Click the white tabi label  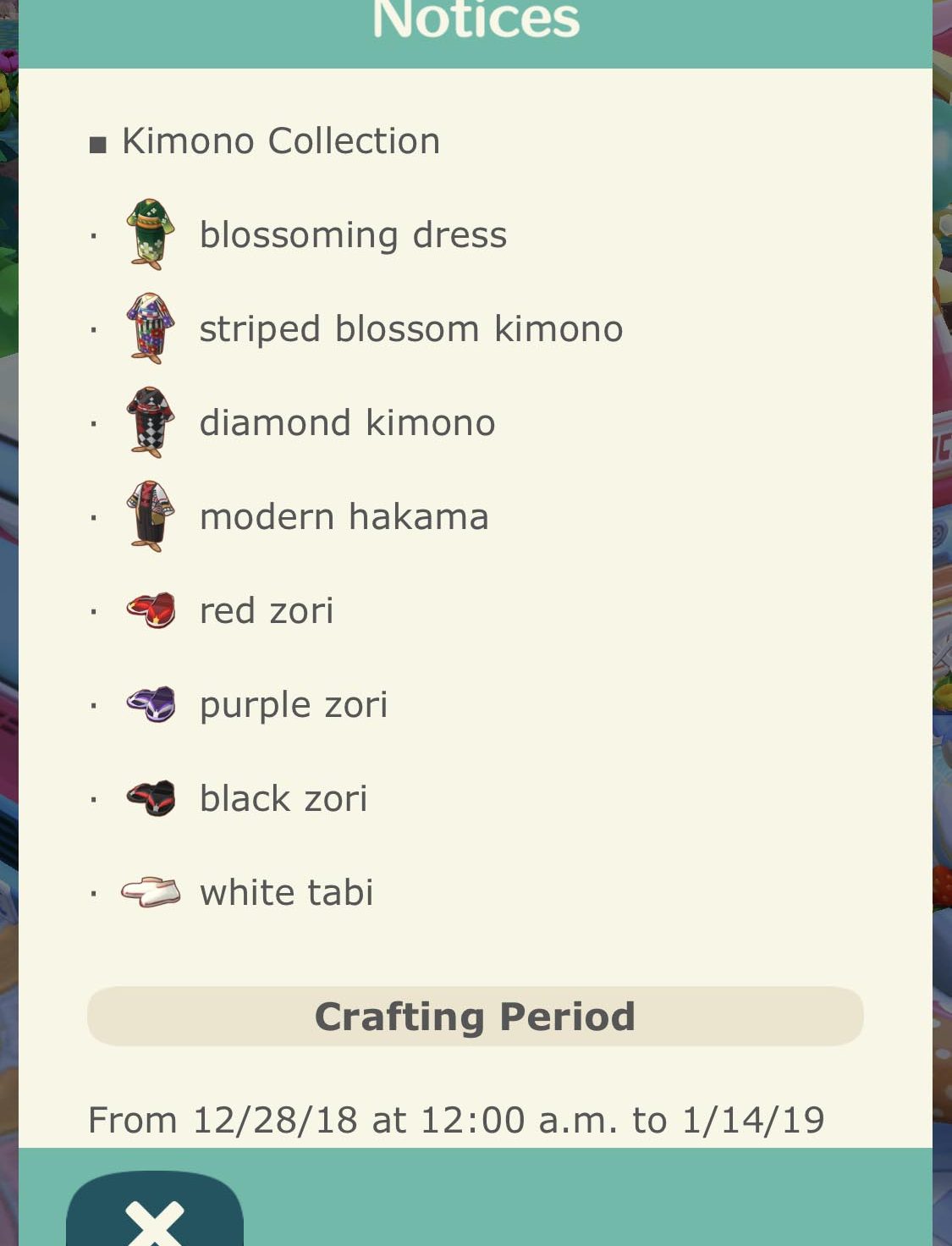point(286,892)
